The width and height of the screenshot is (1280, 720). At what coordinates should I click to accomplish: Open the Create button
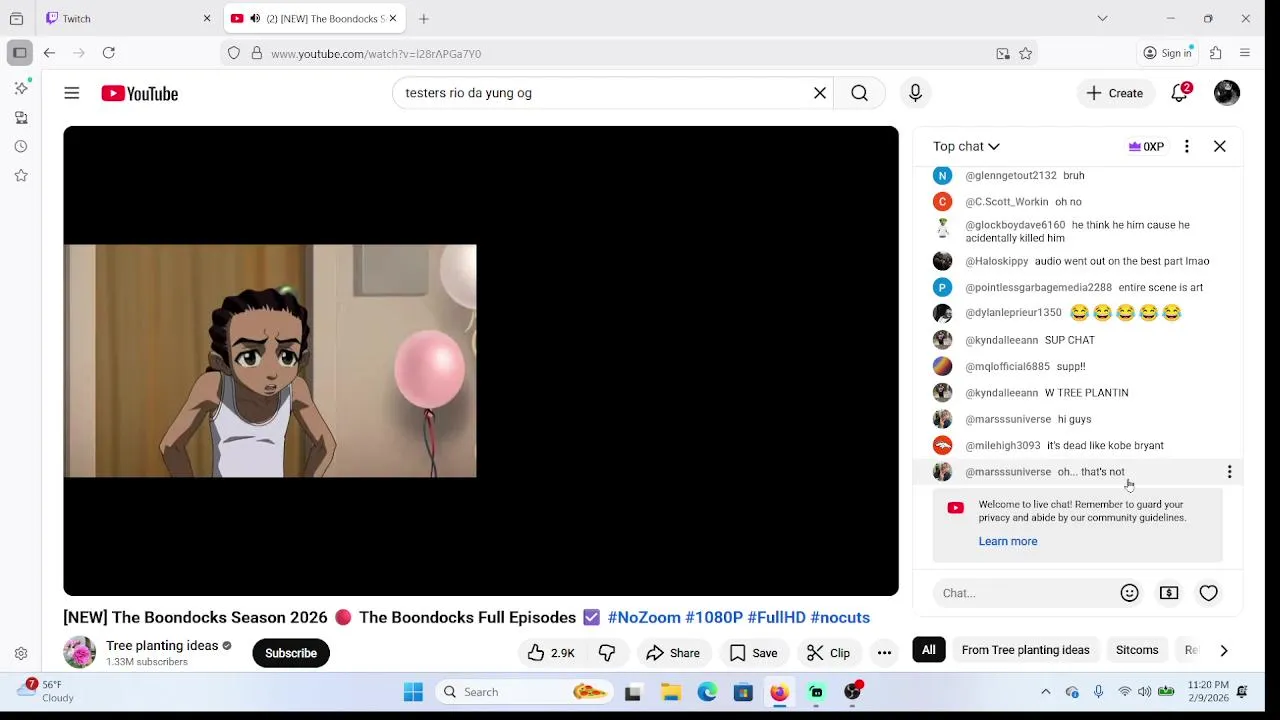pos(1115,93)
